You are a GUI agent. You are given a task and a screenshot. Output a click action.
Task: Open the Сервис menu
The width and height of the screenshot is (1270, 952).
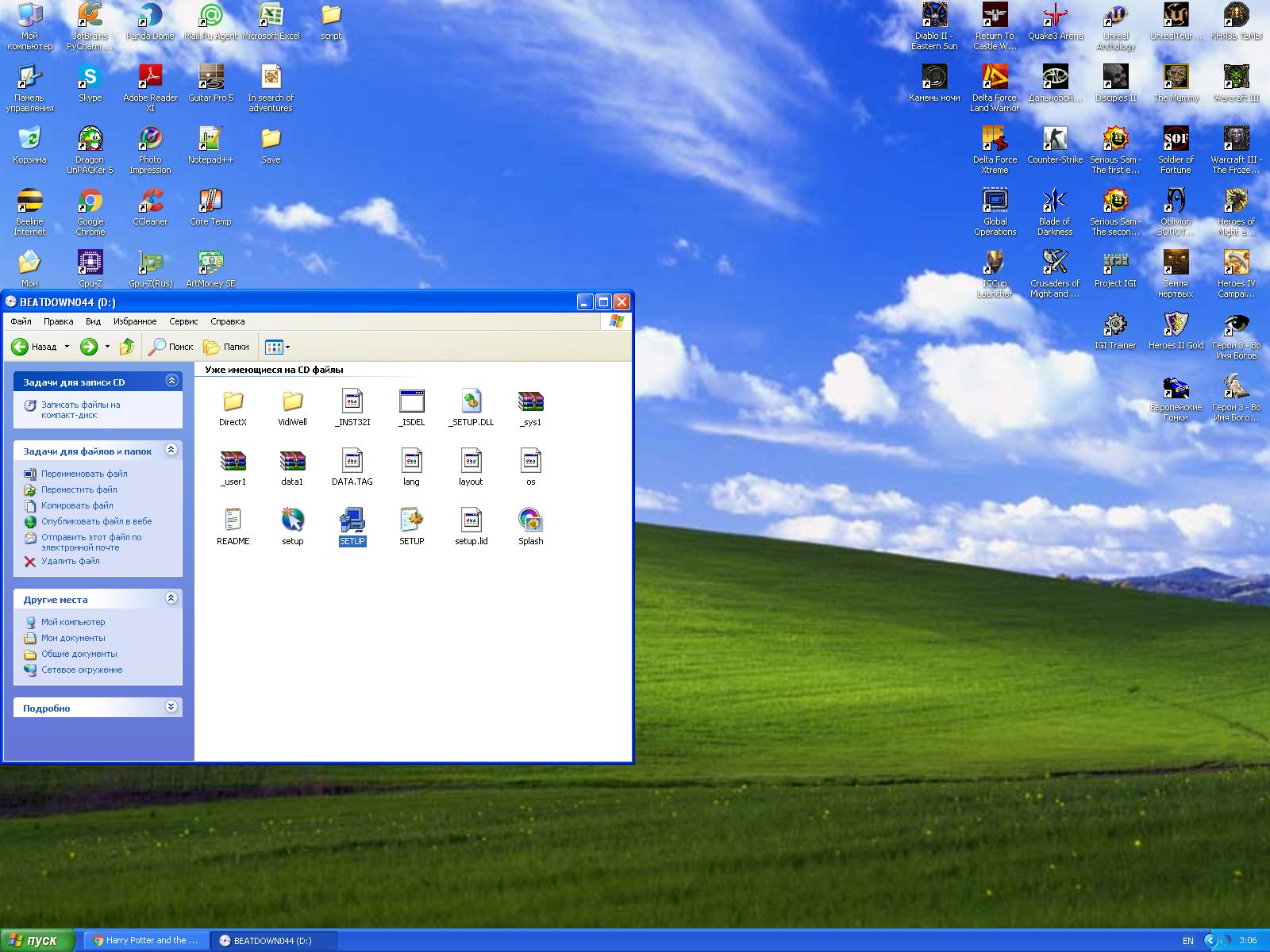coord(183,321)
